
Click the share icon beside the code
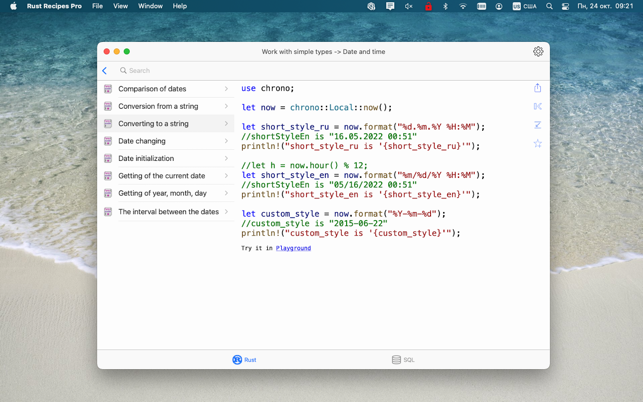click(x=538, y=88)
